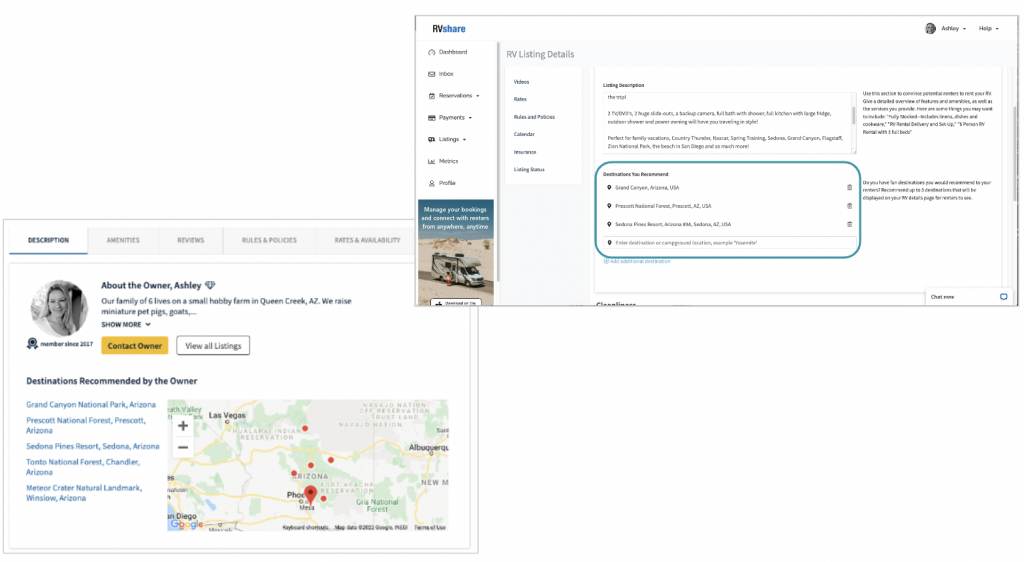Click the Listings RV icon

[x=431, y=140]
